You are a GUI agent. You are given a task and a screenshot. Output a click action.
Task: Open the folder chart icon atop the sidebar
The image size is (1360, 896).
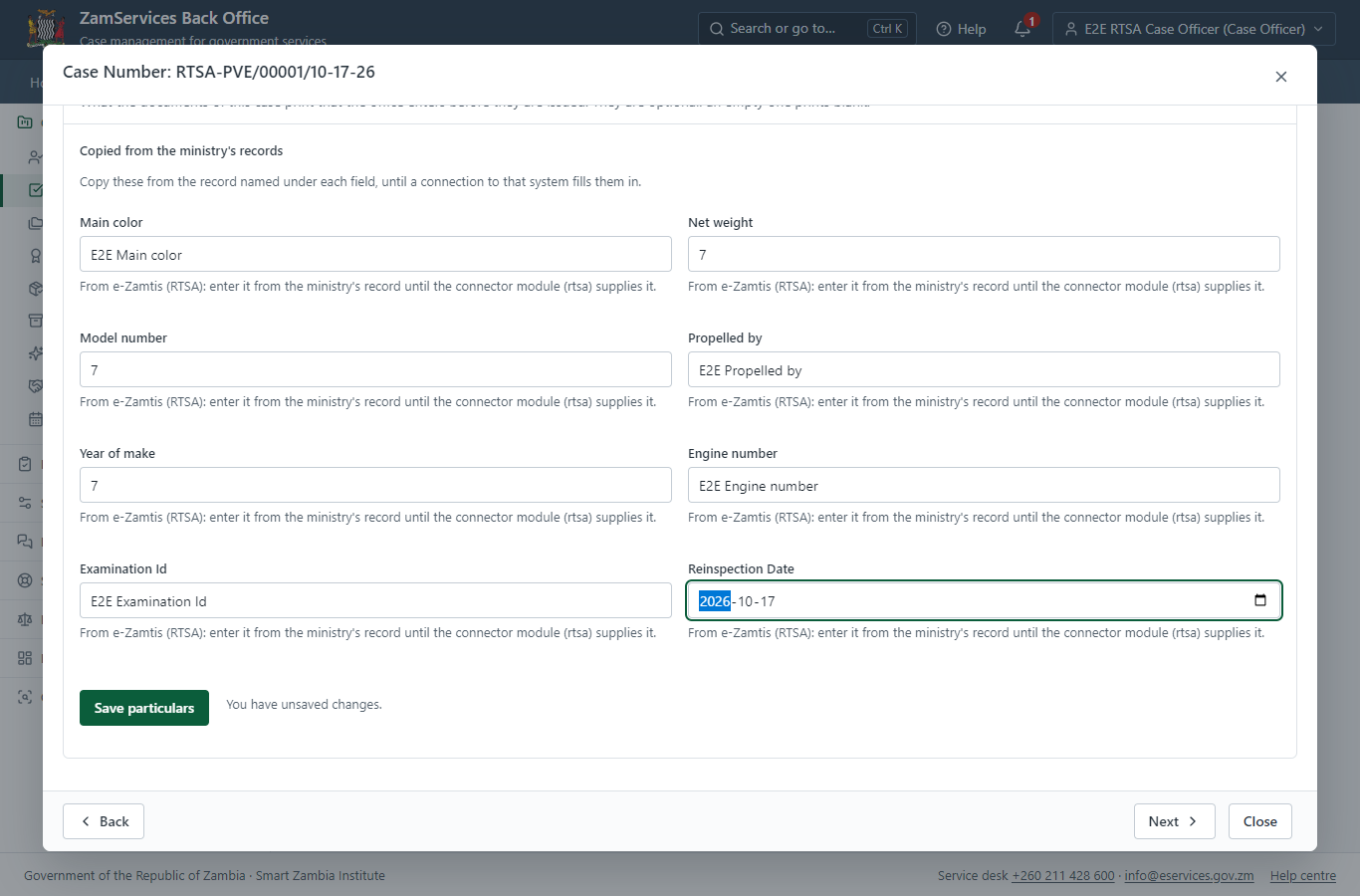[x=25, y=122]
